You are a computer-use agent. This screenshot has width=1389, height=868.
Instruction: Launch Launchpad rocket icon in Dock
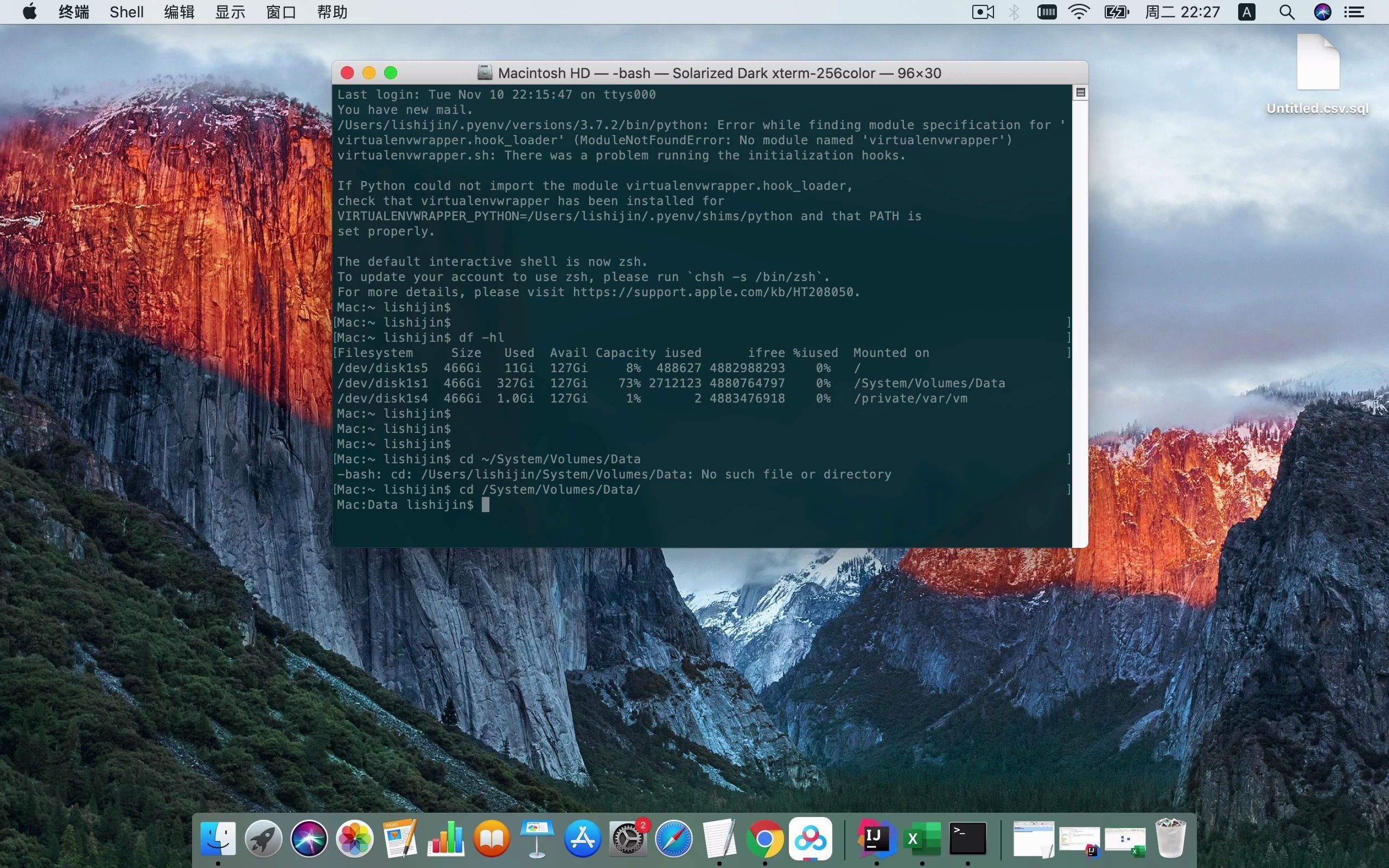264,839
